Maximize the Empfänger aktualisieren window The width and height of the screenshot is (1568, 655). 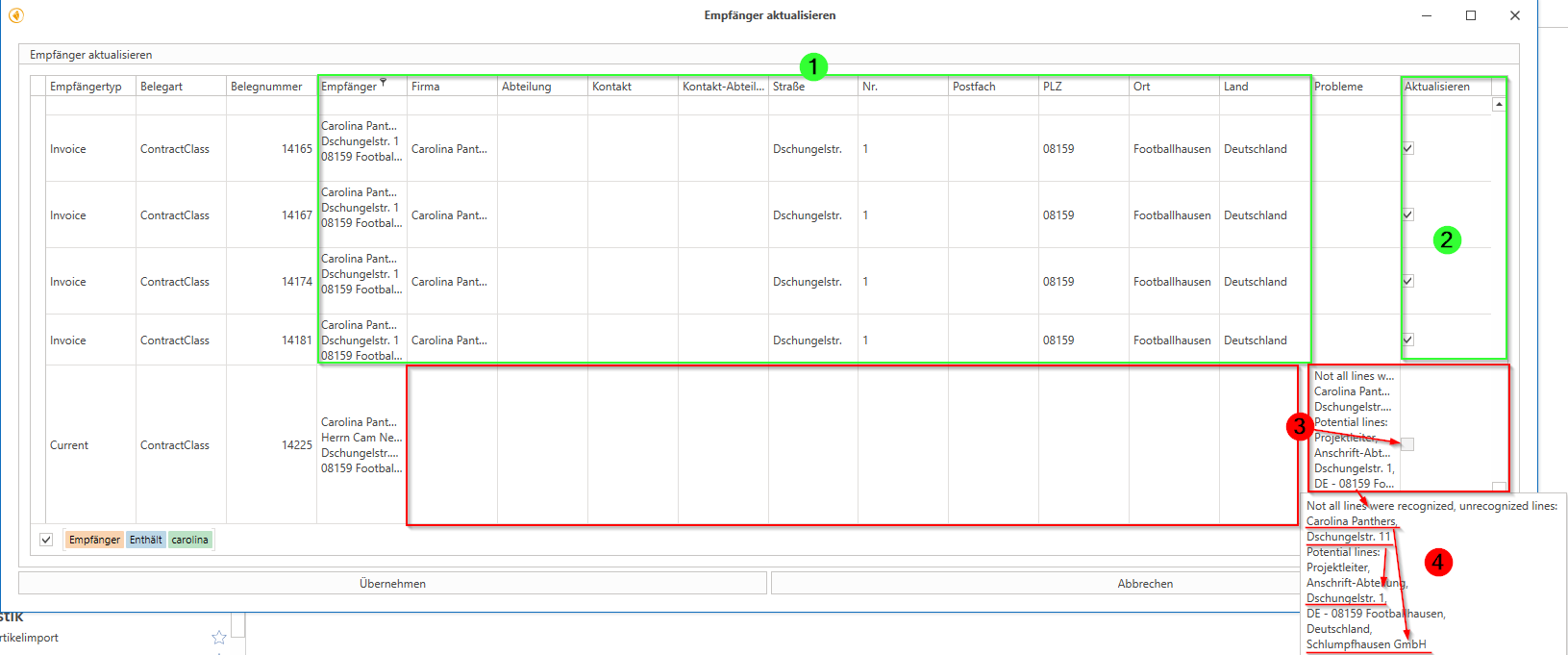1471,15
